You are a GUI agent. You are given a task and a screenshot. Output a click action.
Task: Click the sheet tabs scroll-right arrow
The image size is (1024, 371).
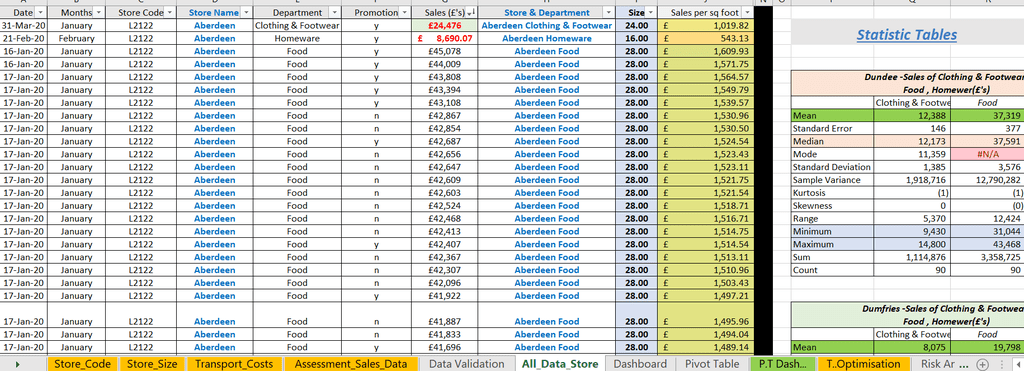(x=18, y=364)
